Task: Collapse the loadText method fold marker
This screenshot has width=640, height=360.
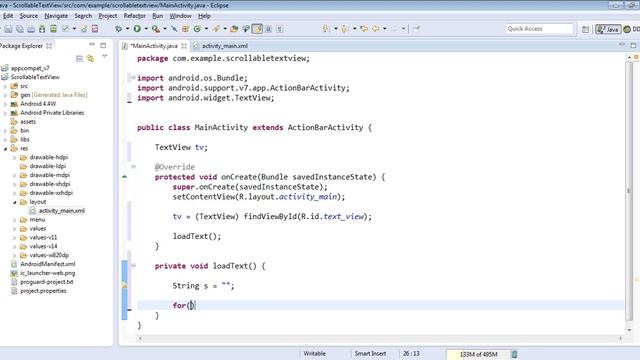Action: tap(133, 266)
